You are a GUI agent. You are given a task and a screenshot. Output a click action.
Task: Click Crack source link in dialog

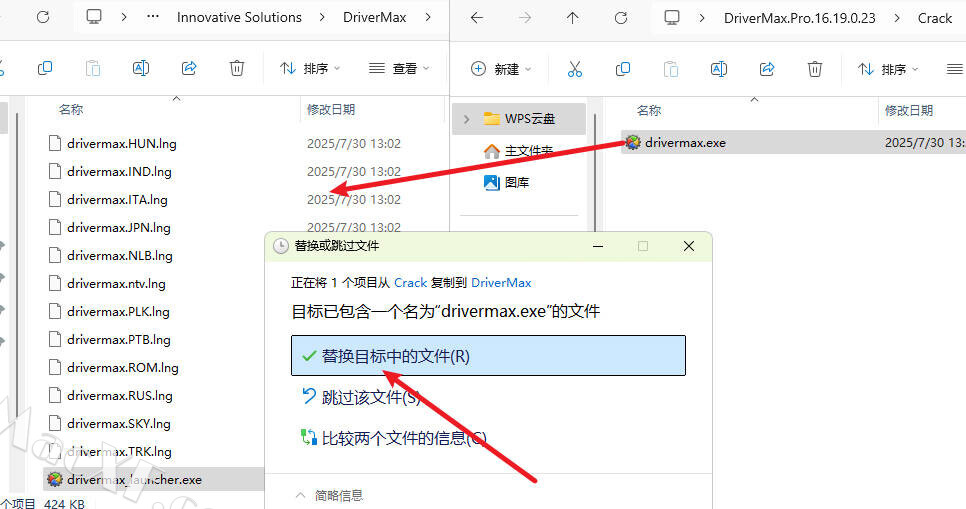(410, 282)
